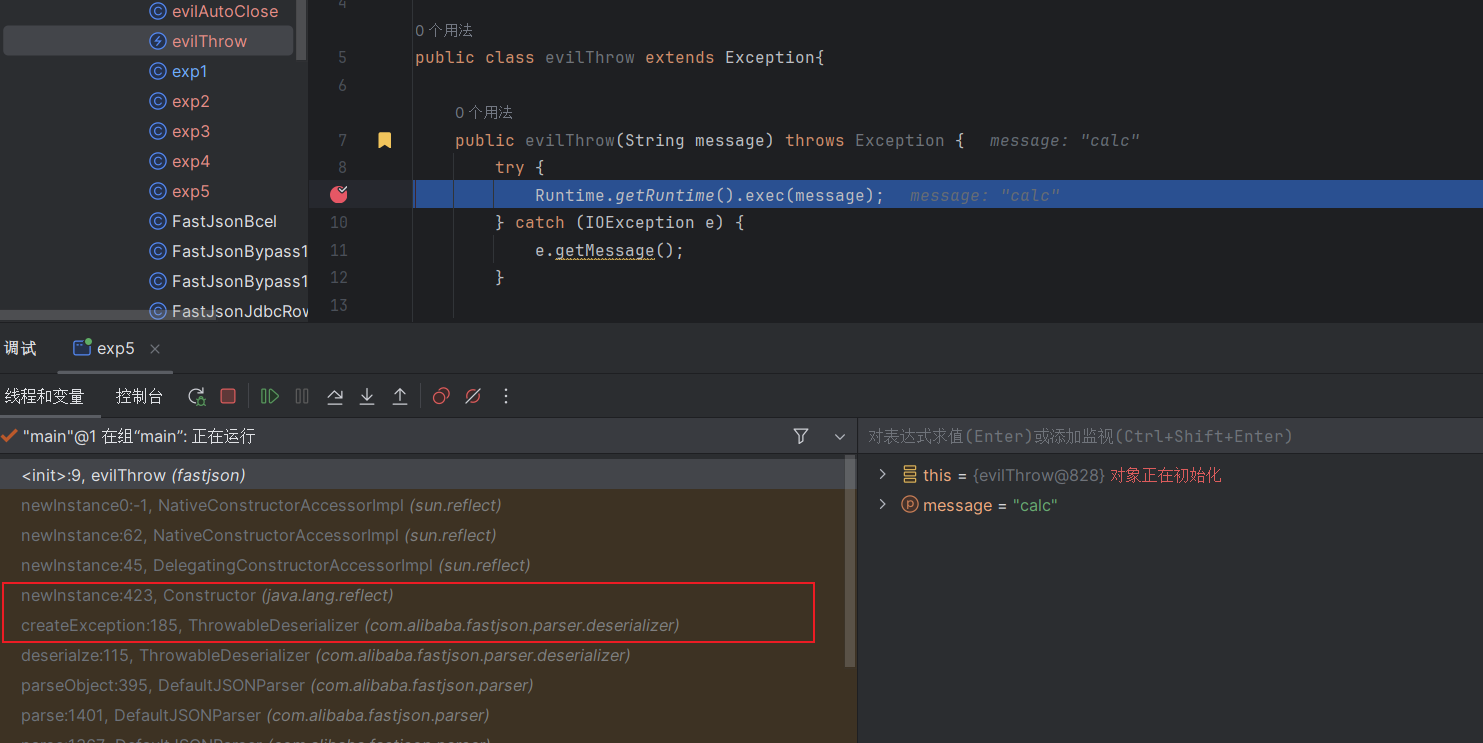This screenshot has width=1483, height=743.
Task: Open the thread selector dropdown
Action: [x=840, y=437]
